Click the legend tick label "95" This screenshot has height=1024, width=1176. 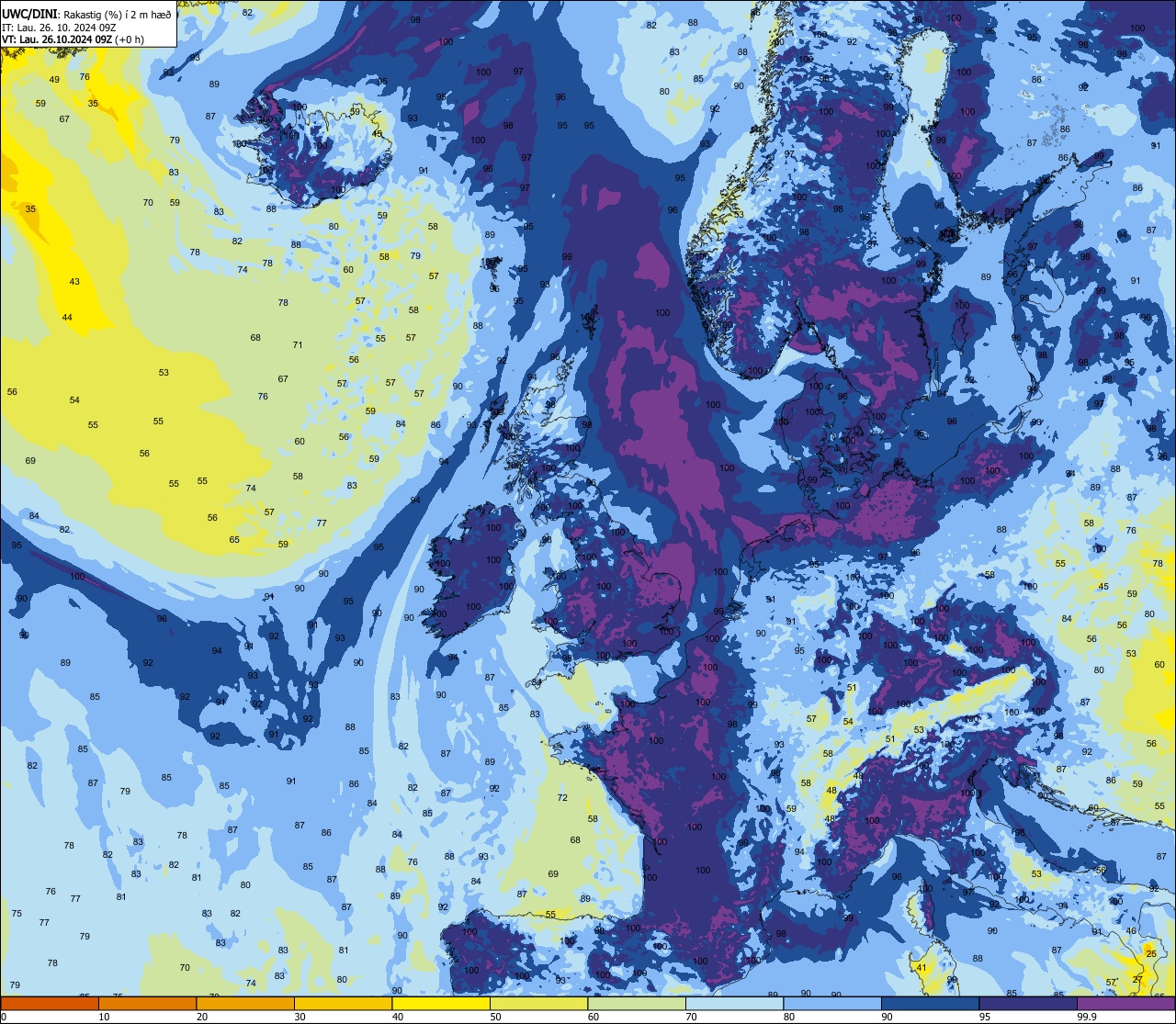[x=984, y=1016]
